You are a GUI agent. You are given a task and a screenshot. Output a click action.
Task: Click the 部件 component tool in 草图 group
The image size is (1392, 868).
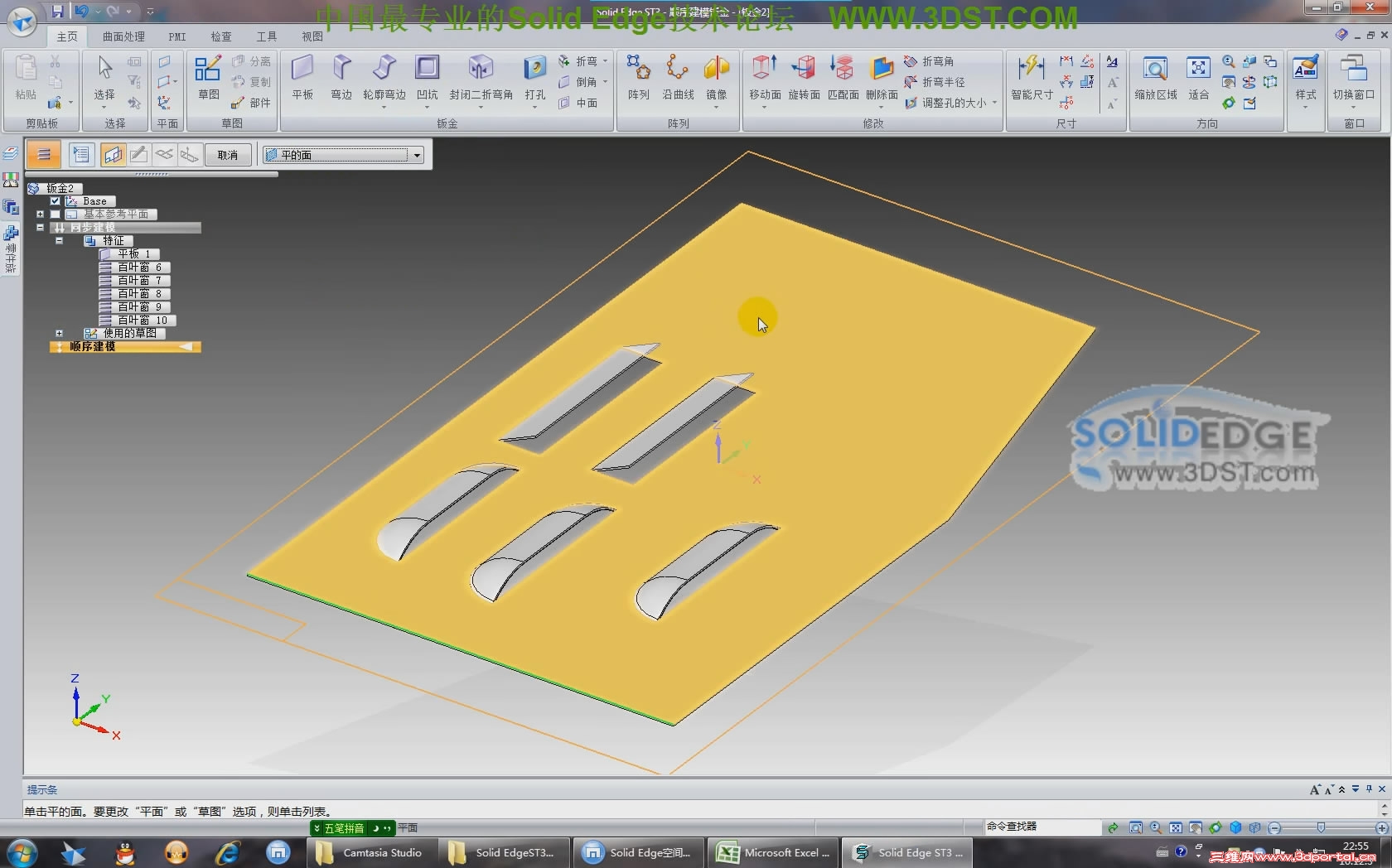click(x=251, y=103)
